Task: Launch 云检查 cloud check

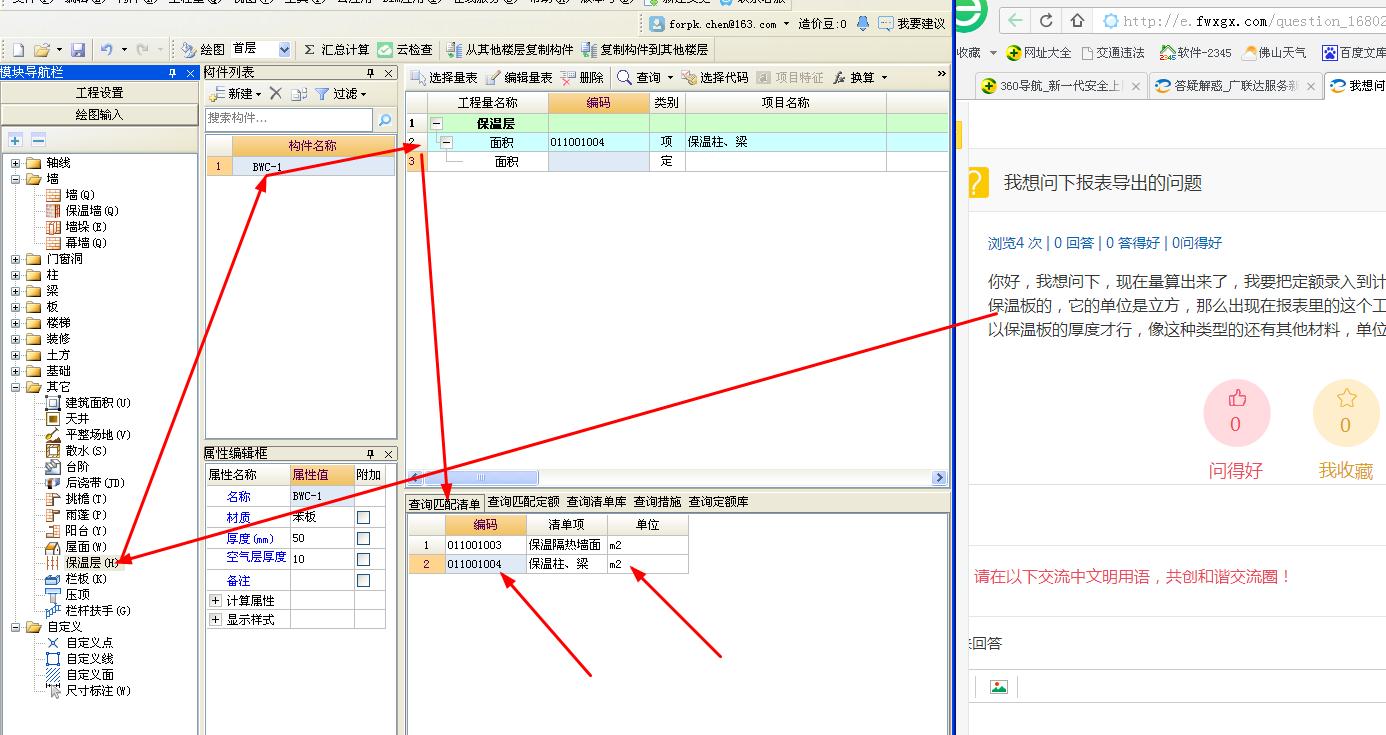Action: coord(406,49)
